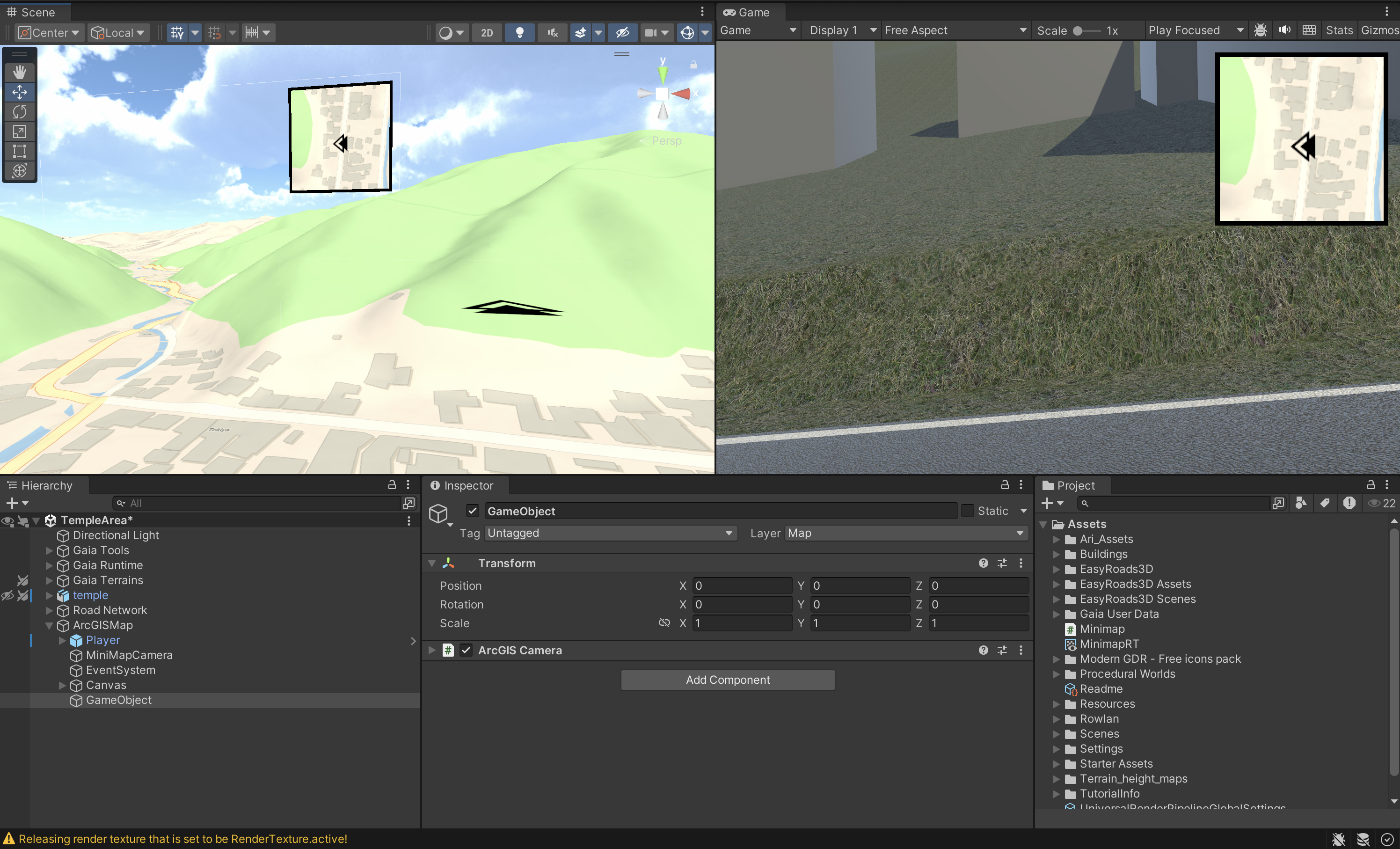Open the Scene view more options menu
1400x849 pixels.
point(702,11)
